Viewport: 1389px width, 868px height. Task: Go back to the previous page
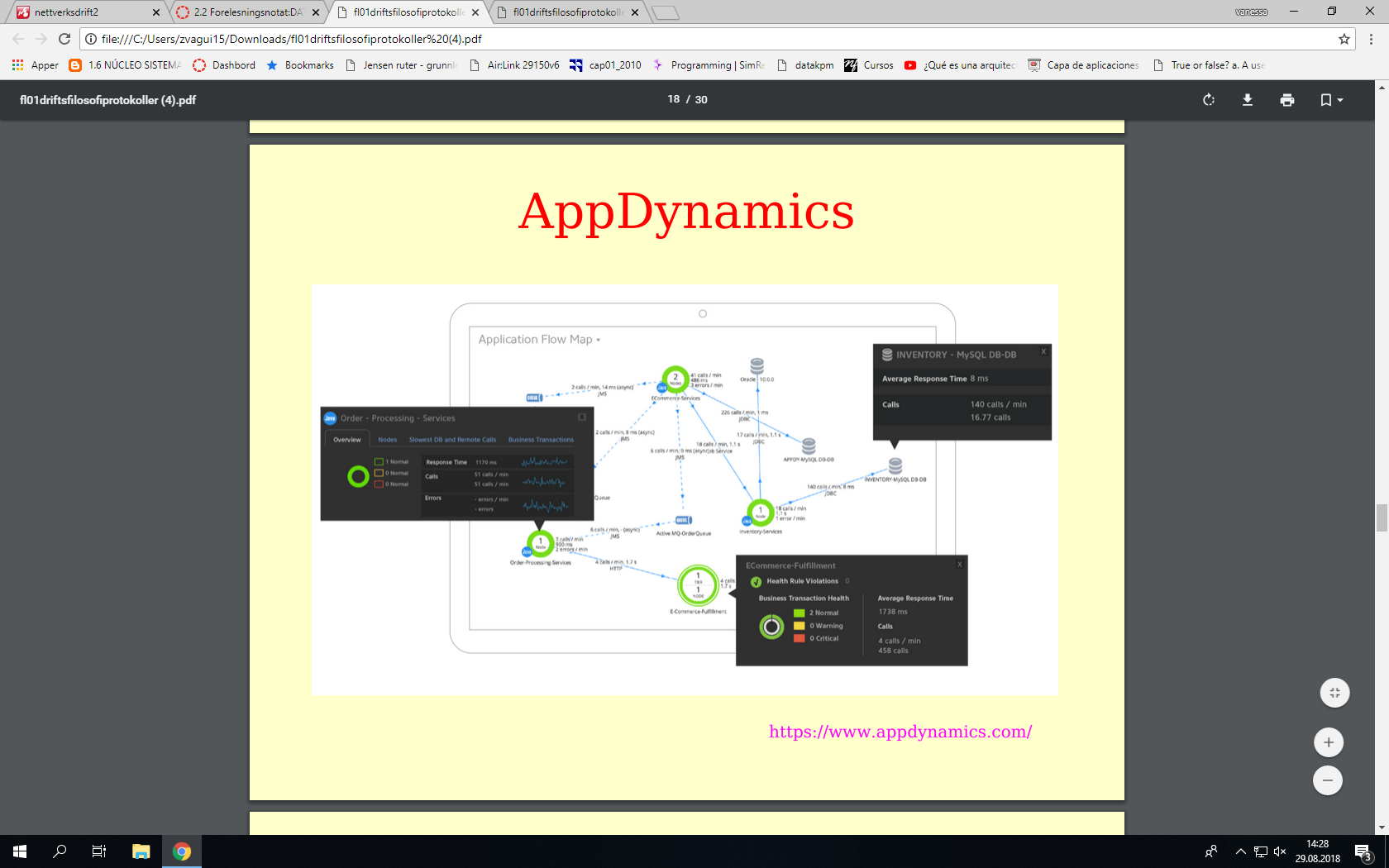click(x=18, y=39)
